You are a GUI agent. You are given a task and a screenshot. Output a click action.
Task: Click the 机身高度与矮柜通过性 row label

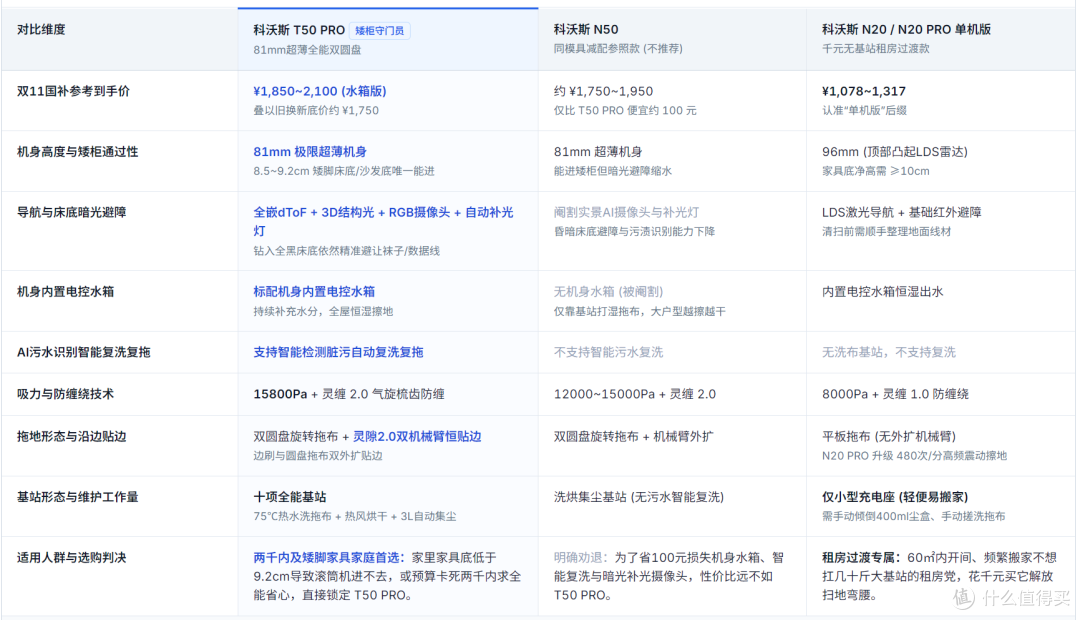coord(77,152)
